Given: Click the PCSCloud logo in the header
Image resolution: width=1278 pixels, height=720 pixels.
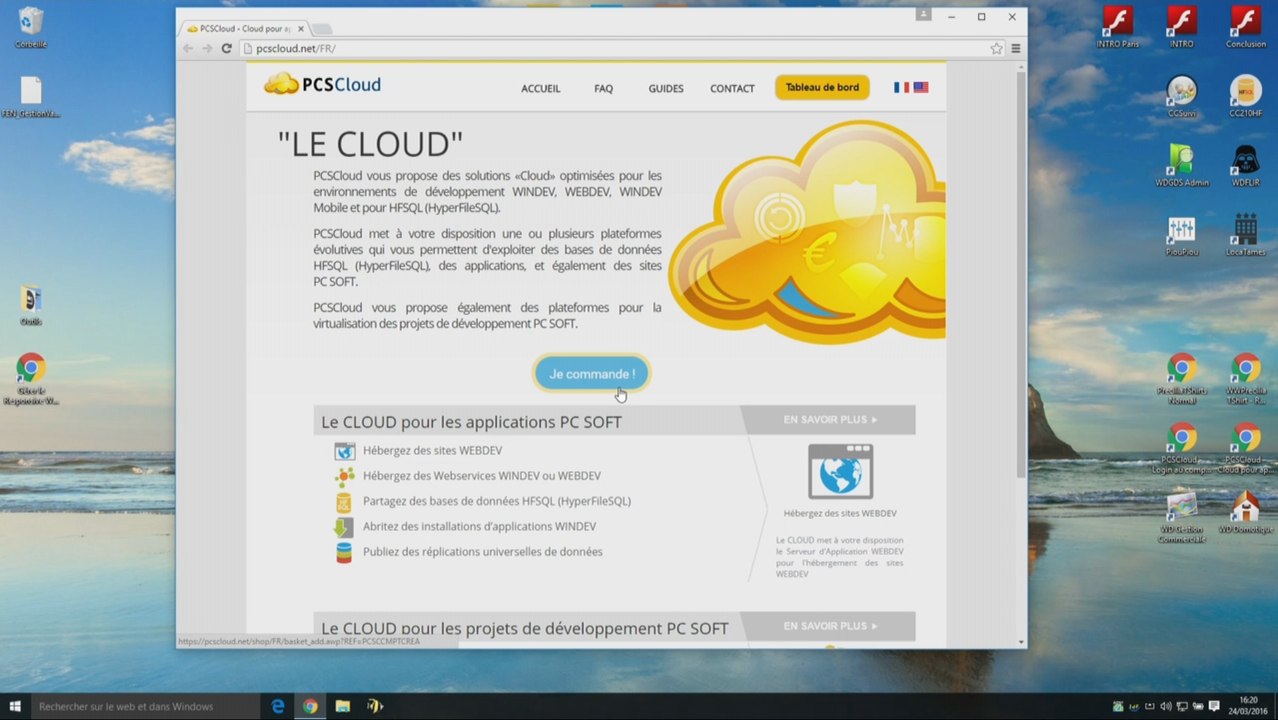Looking at the screenshot, I should coord(322,84).
